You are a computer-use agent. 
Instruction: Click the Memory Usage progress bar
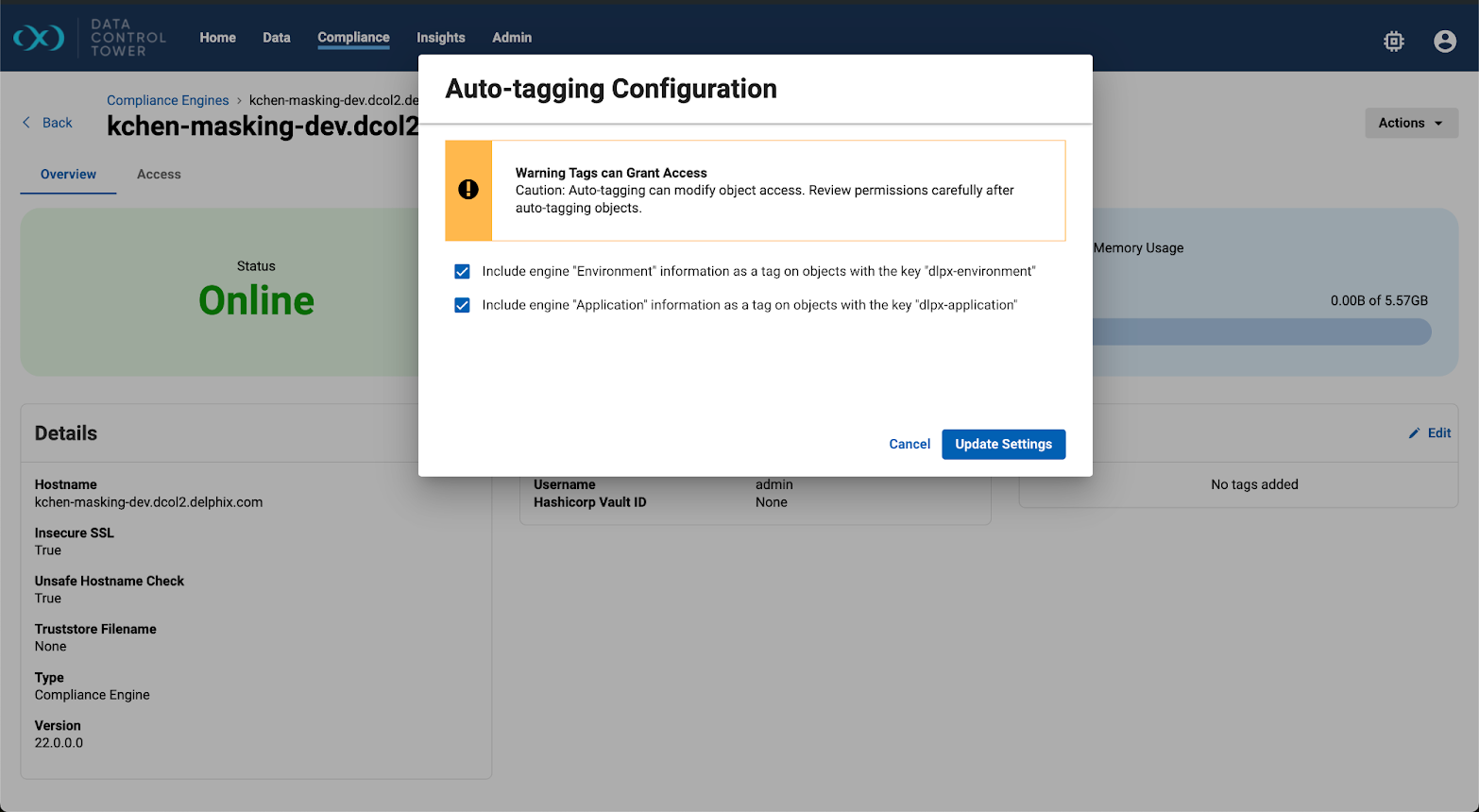tap(1261, 331)
